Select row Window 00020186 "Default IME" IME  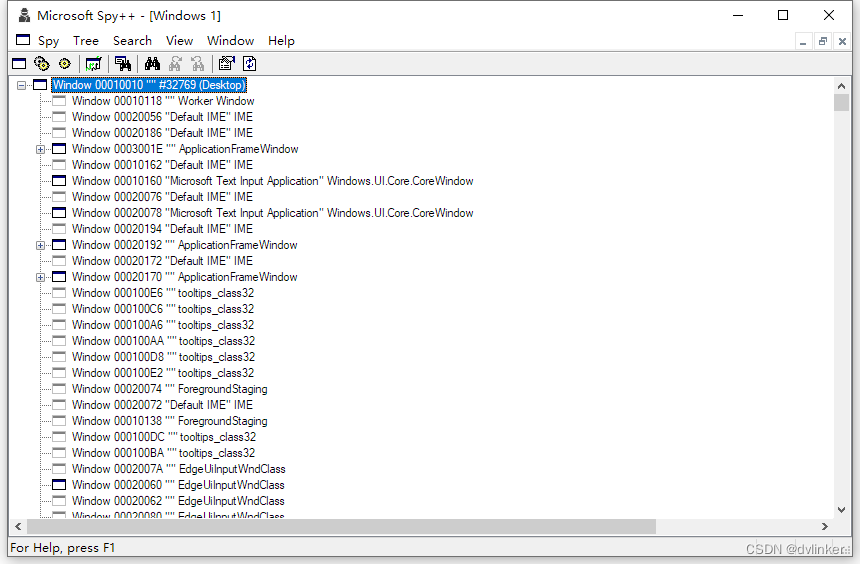[x=162, y=133]
